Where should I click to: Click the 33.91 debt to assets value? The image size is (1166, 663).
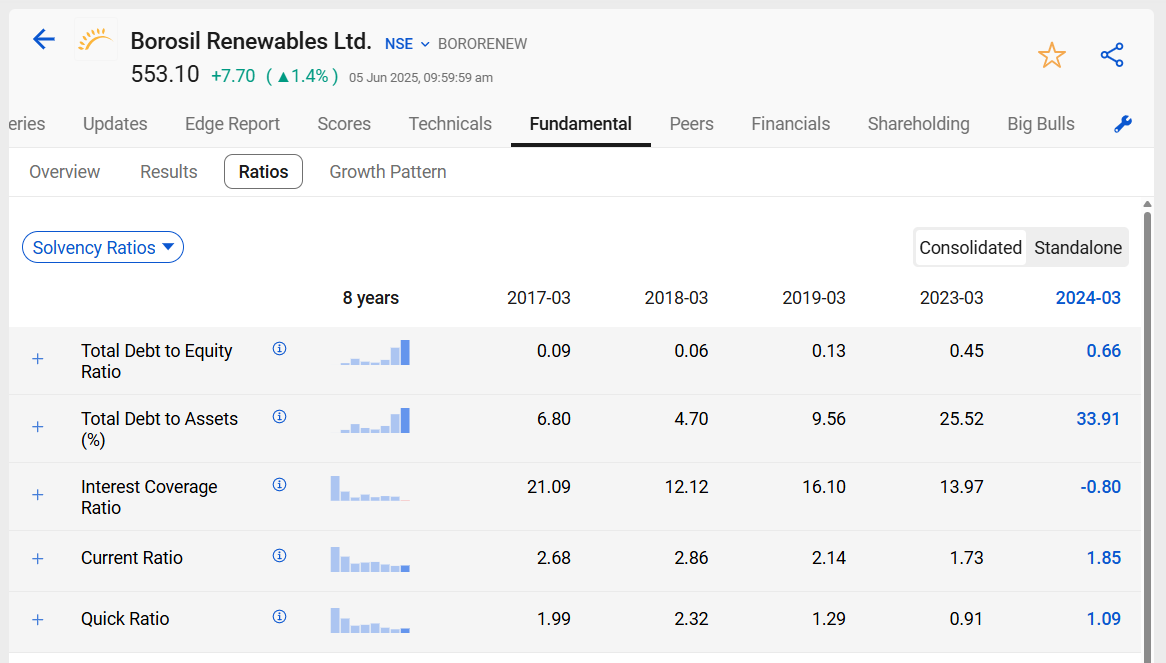tap(1098, 419)
